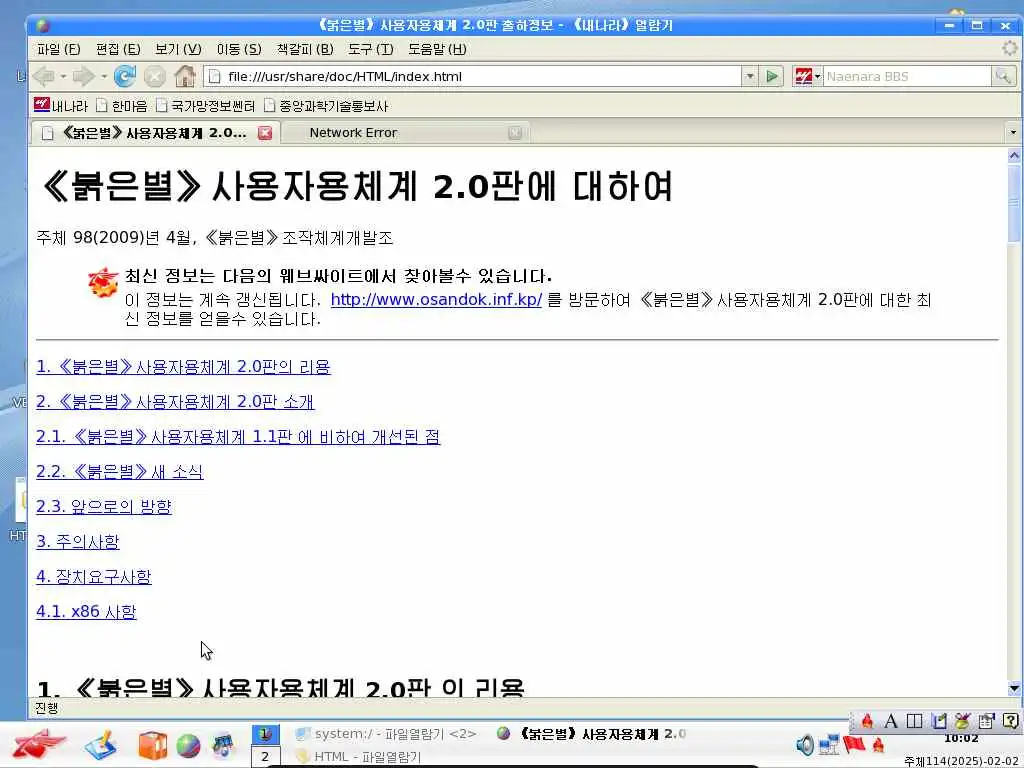This screenshot has height=768, width=1024.
Task: Click the scrollbar down arrow
Action: click(1014, 688)
